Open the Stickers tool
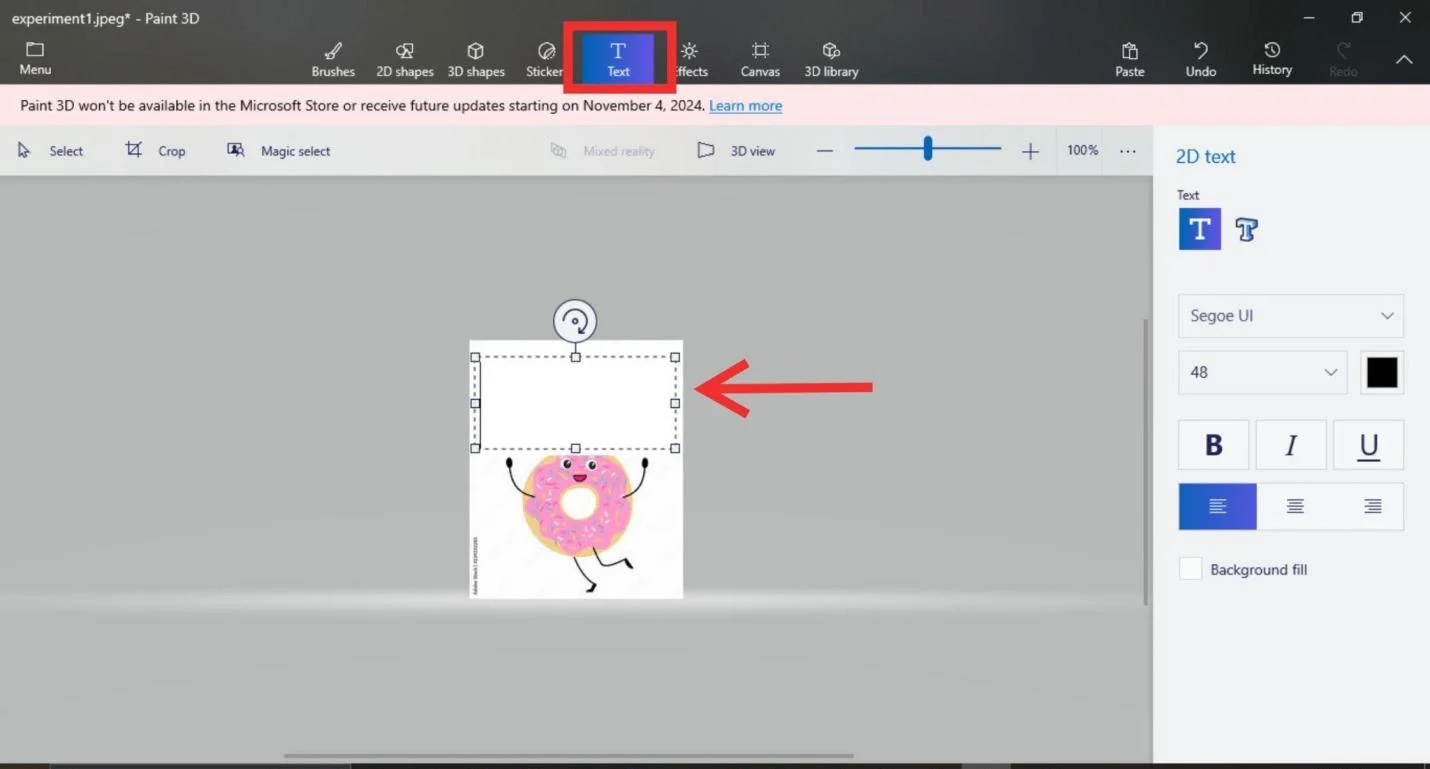Viewport: 1430px width, 769px height. coord(545,59)
